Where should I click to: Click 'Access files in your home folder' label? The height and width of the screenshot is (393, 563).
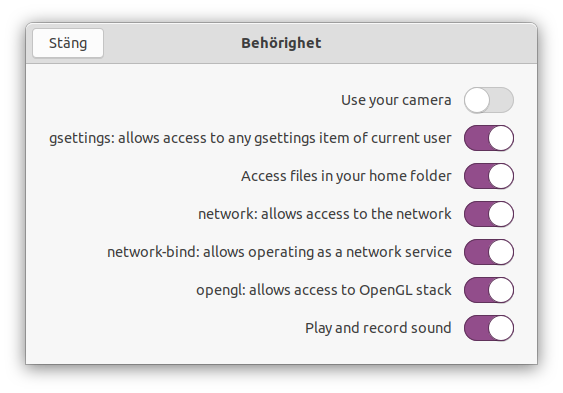pyautogui.click(x=346, y=176)
